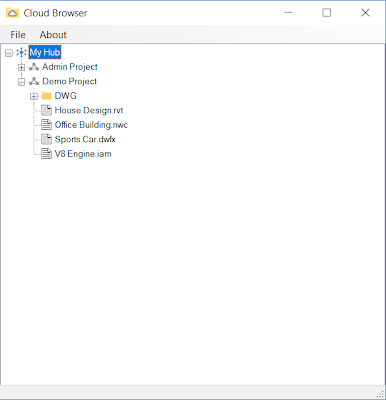Maximize the Cloud Browser window

point(327,13)
